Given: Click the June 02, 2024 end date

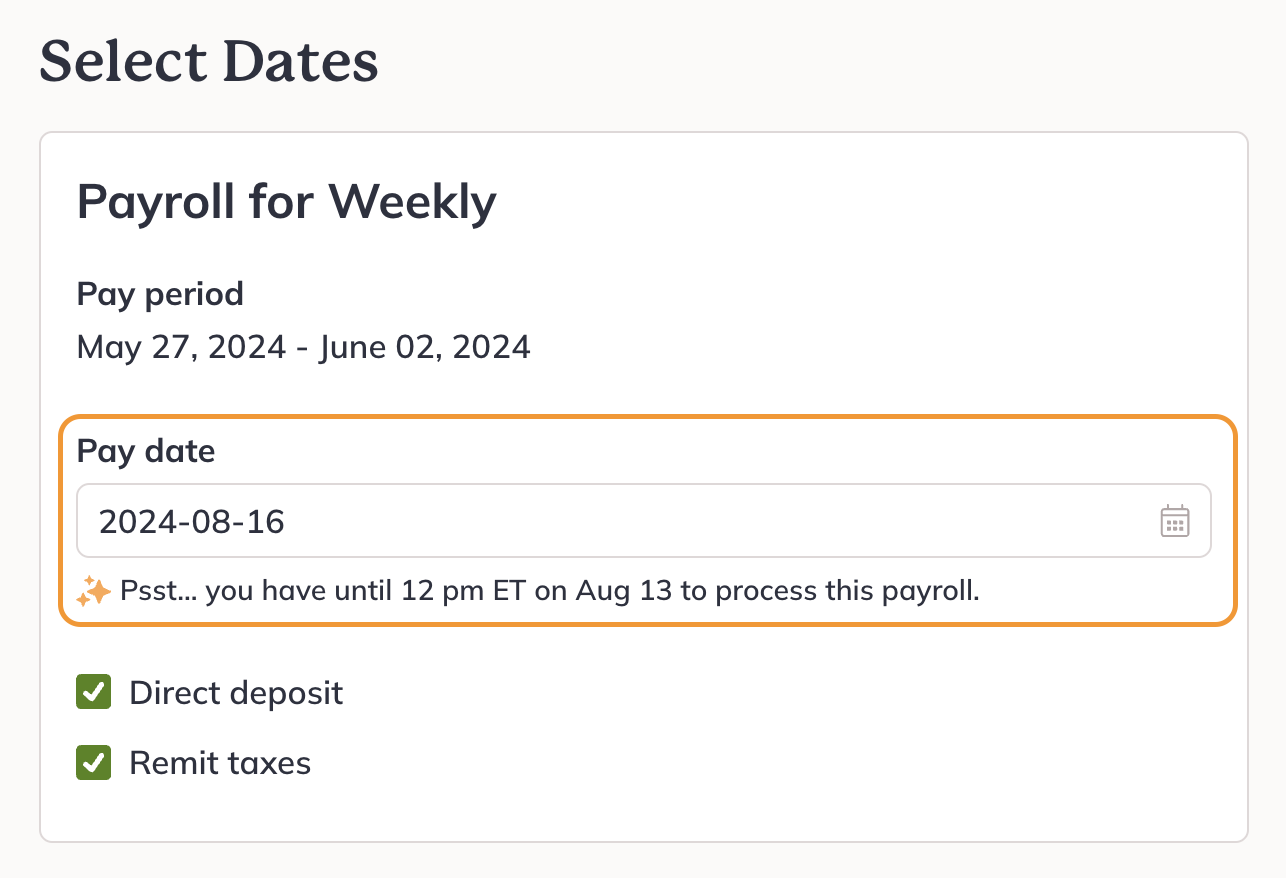Looking at the screenshot, I should coord(424,347).
